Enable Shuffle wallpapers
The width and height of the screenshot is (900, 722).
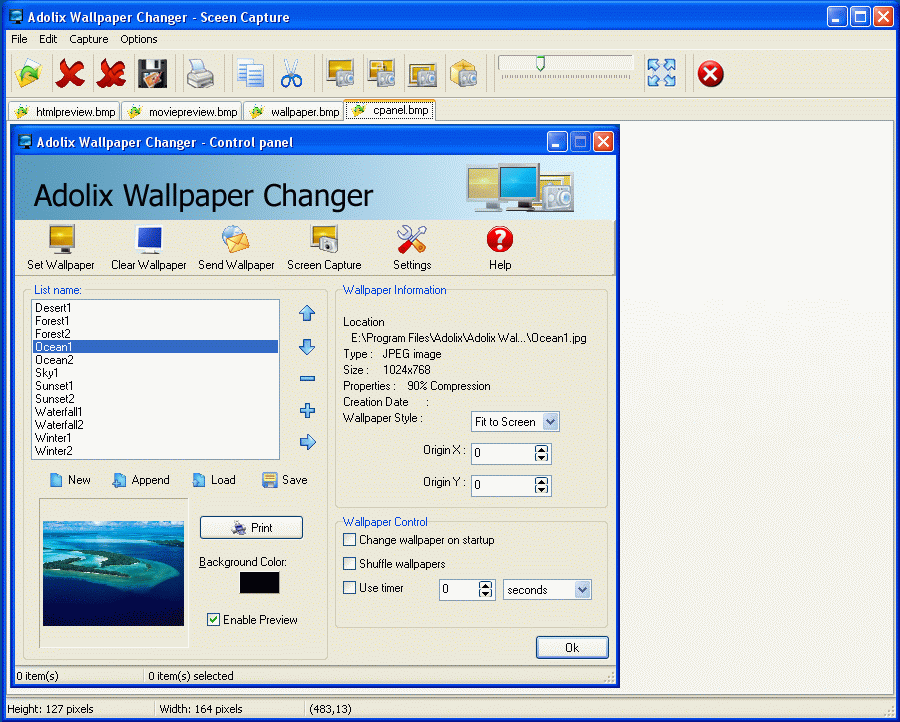click(350, 563)
